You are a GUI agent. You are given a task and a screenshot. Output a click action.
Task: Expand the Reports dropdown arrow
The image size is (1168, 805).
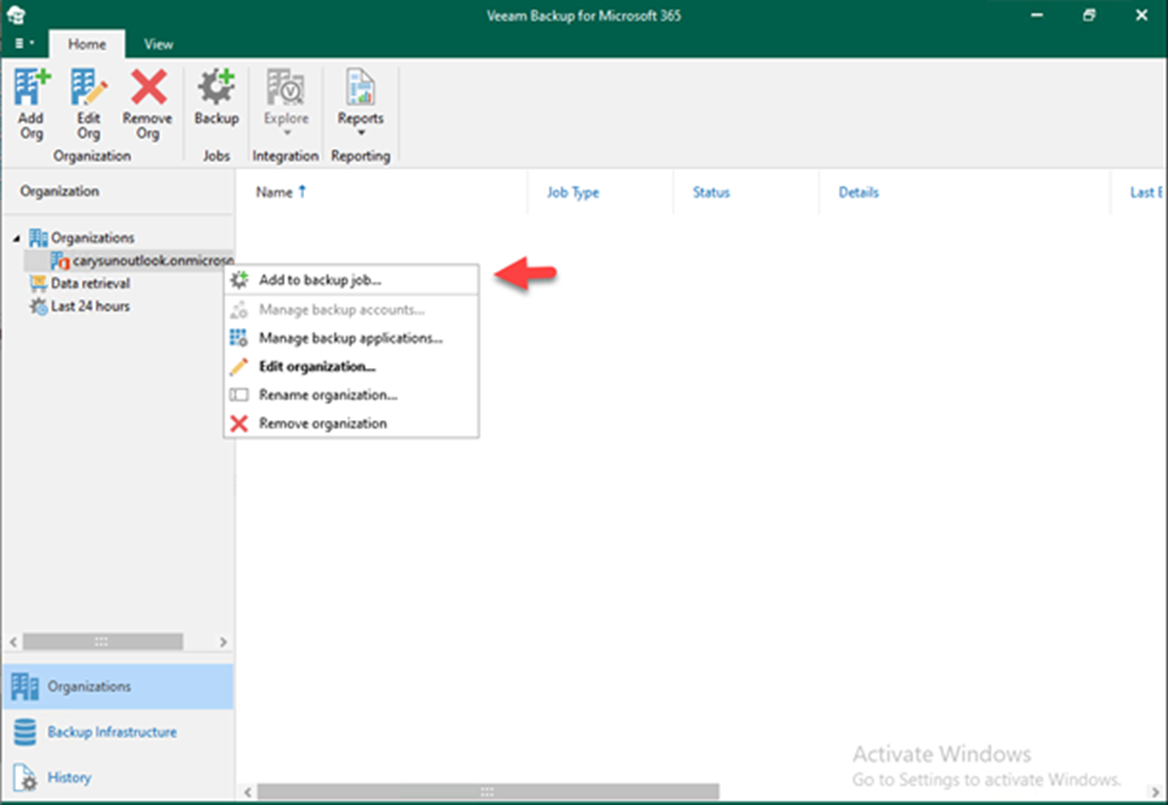pyautogui.click(x=361, y=133)
